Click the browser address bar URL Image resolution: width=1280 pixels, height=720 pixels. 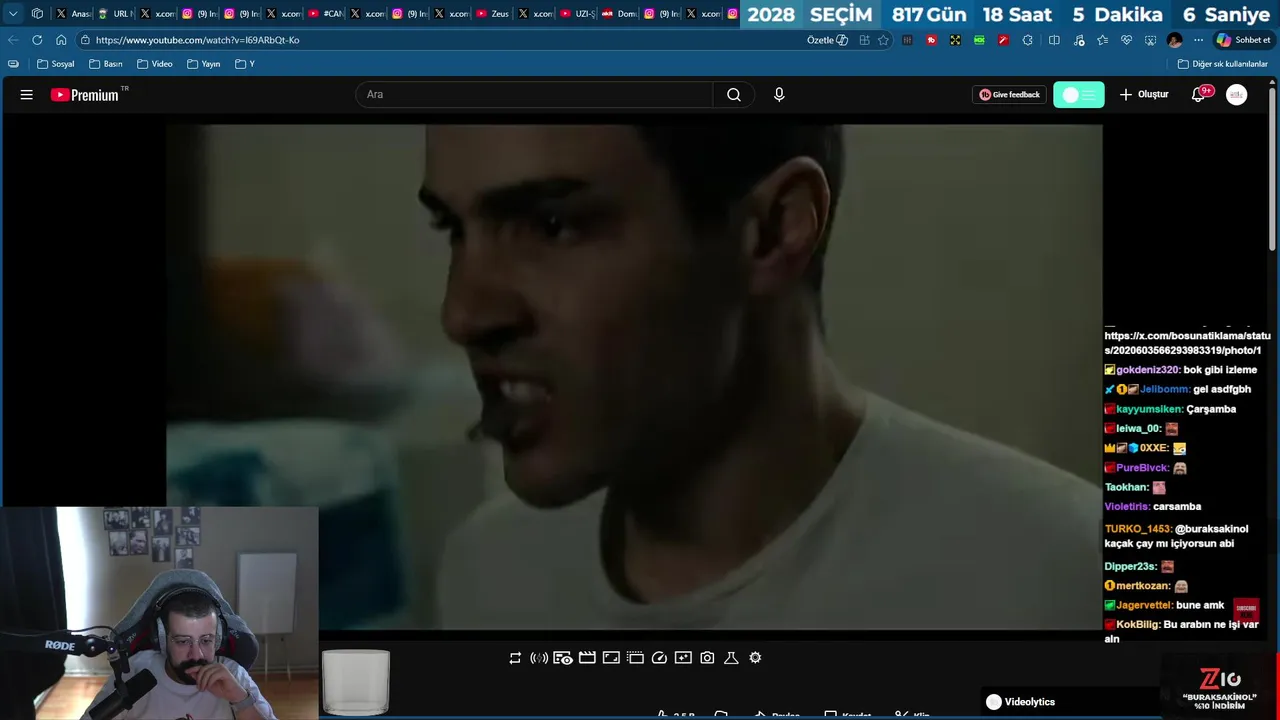point(197,40)
